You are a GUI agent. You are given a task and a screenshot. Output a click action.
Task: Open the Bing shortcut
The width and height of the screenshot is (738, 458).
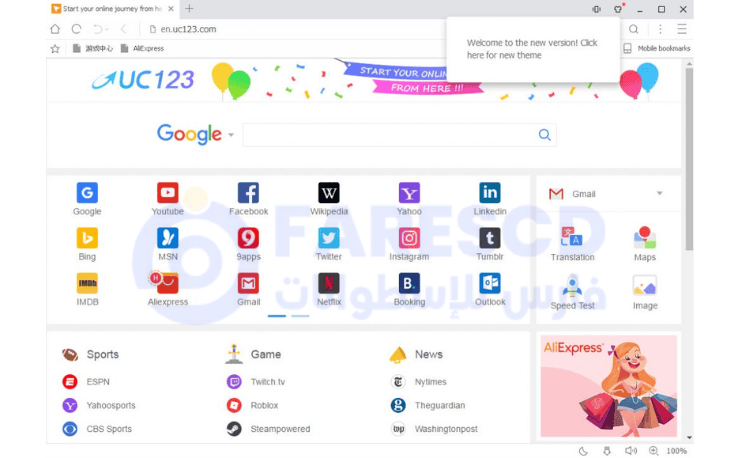pyautogui.click(x=87, y=238)
